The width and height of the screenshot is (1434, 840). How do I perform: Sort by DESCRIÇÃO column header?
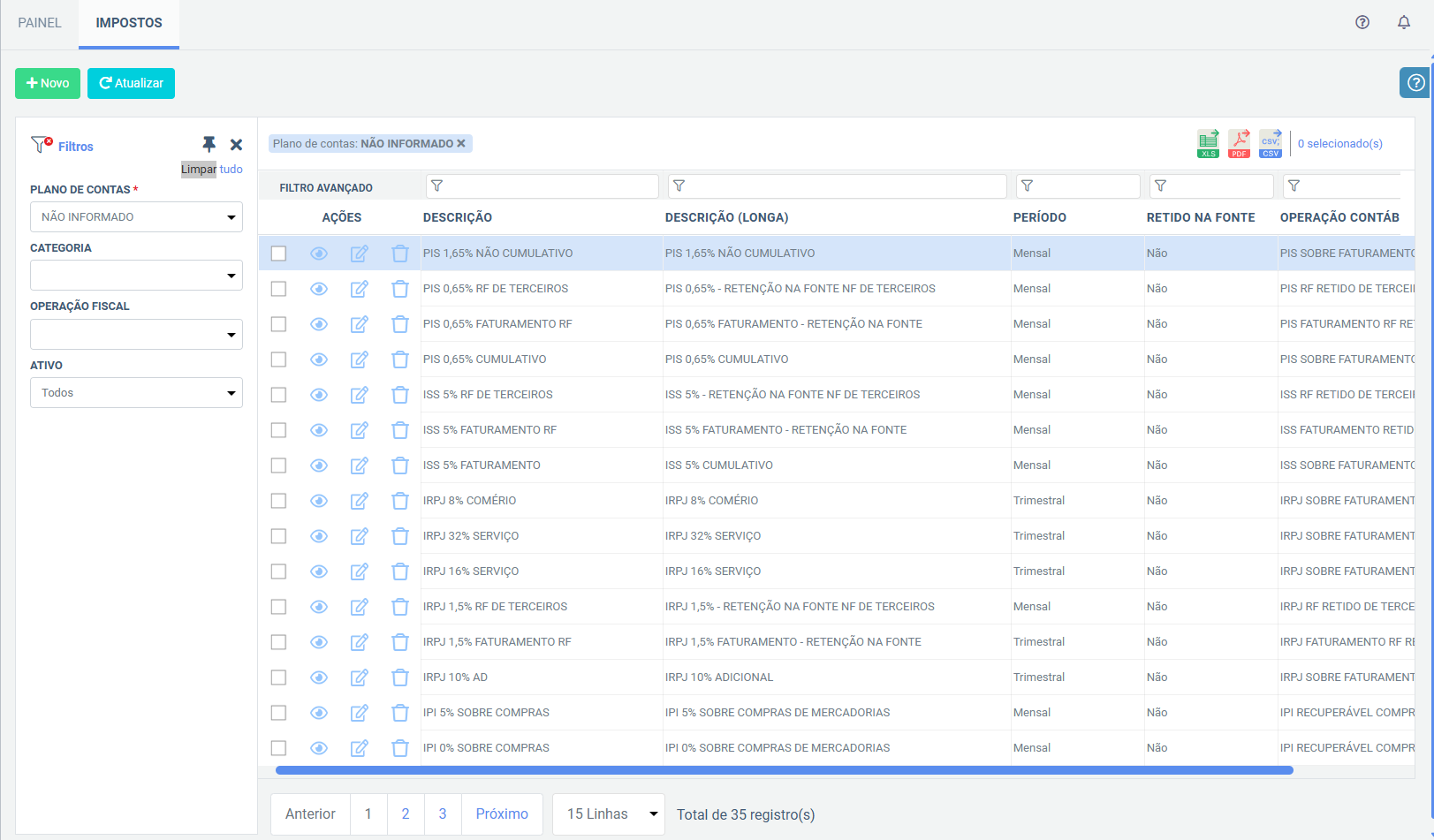pyautogui.click(x=458, y=217)
